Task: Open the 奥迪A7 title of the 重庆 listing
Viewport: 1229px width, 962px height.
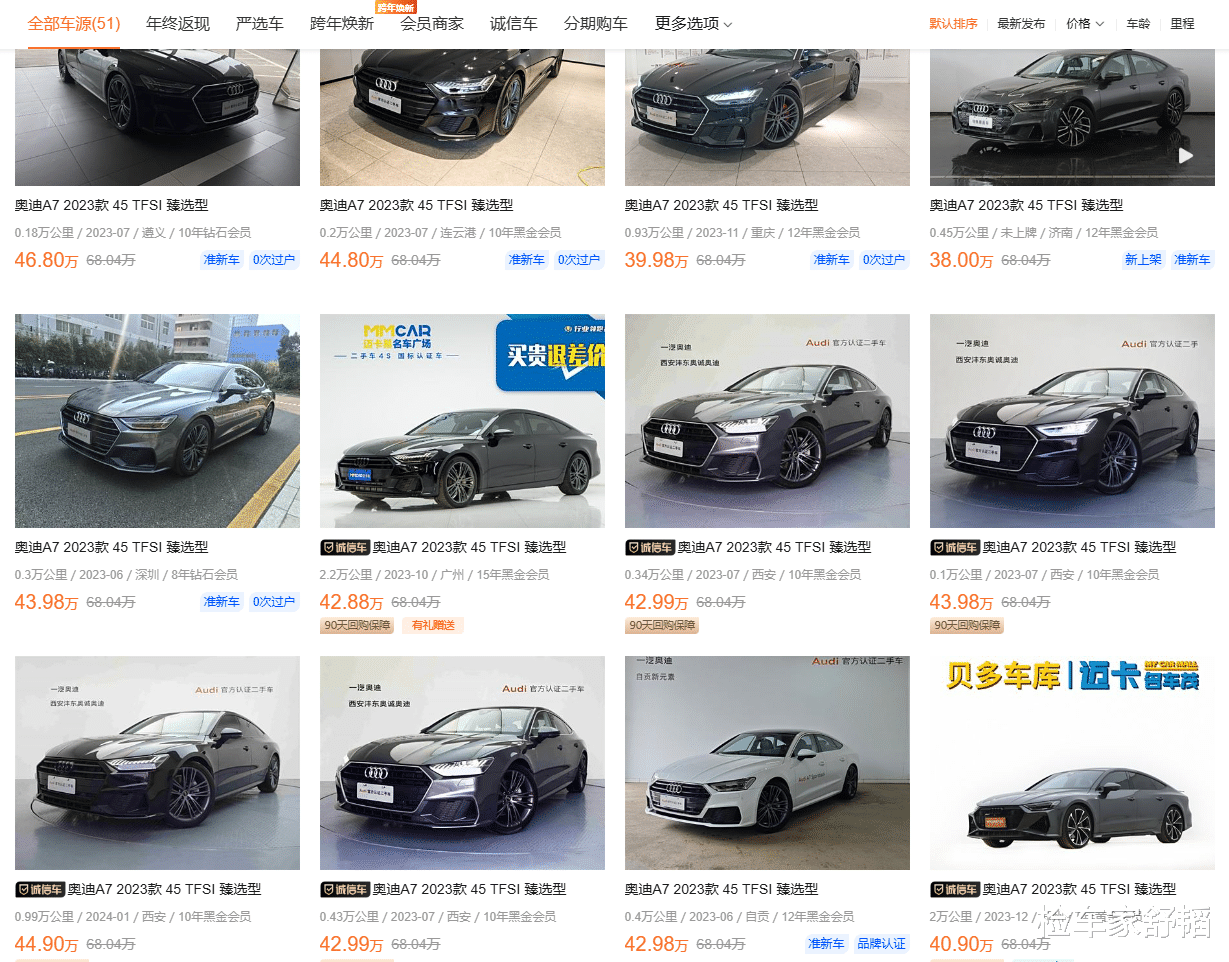Action: 722,205
